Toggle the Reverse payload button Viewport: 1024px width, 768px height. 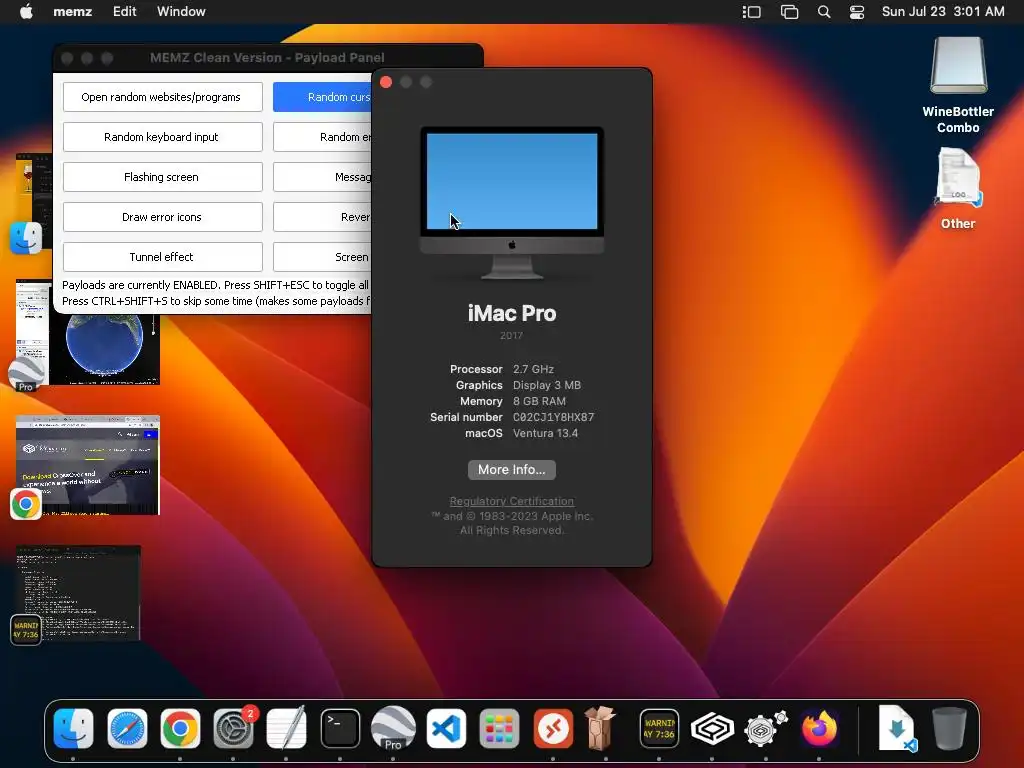pyautogui.click(x=323, y=217)
